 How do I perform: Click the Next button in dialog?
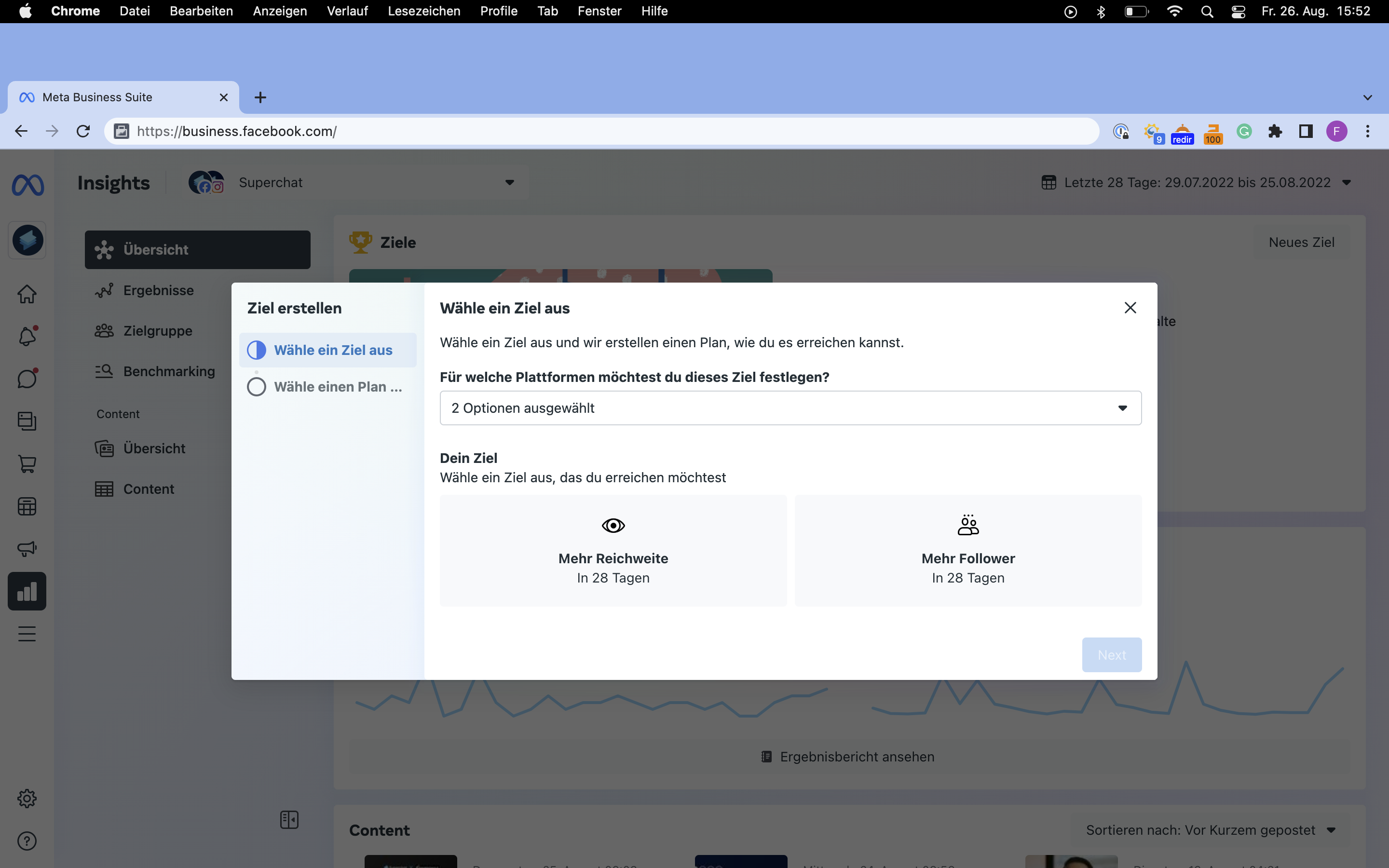[1111, 654]
